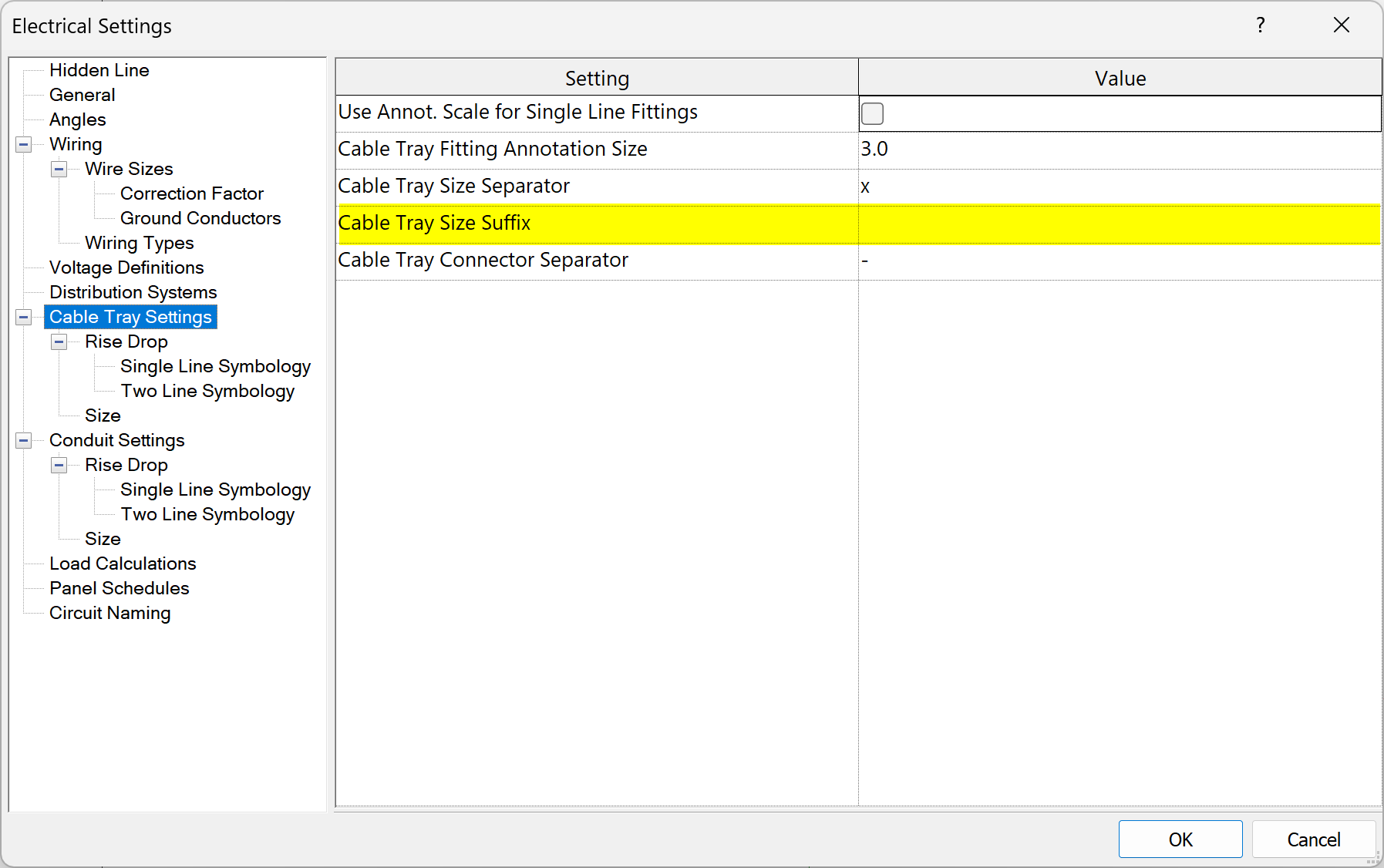This screenshot has height=868, width=1384.
Task: Select Hidden Line in the tree
Action: tap(99, 70)
